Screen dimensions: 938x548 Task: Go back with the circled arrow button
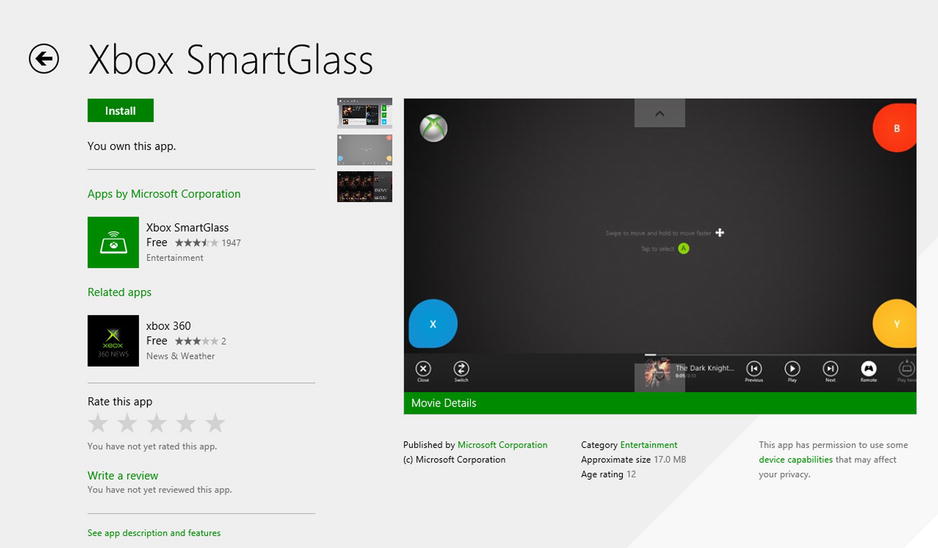44,59
